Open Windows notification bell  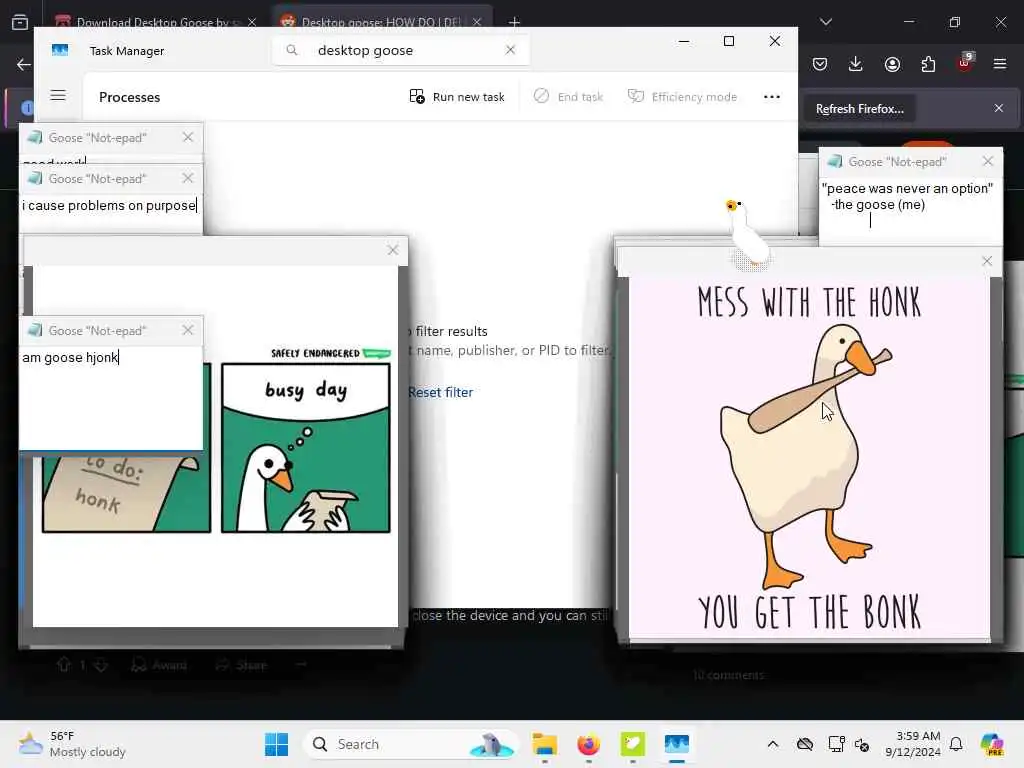tap(956, 744)
